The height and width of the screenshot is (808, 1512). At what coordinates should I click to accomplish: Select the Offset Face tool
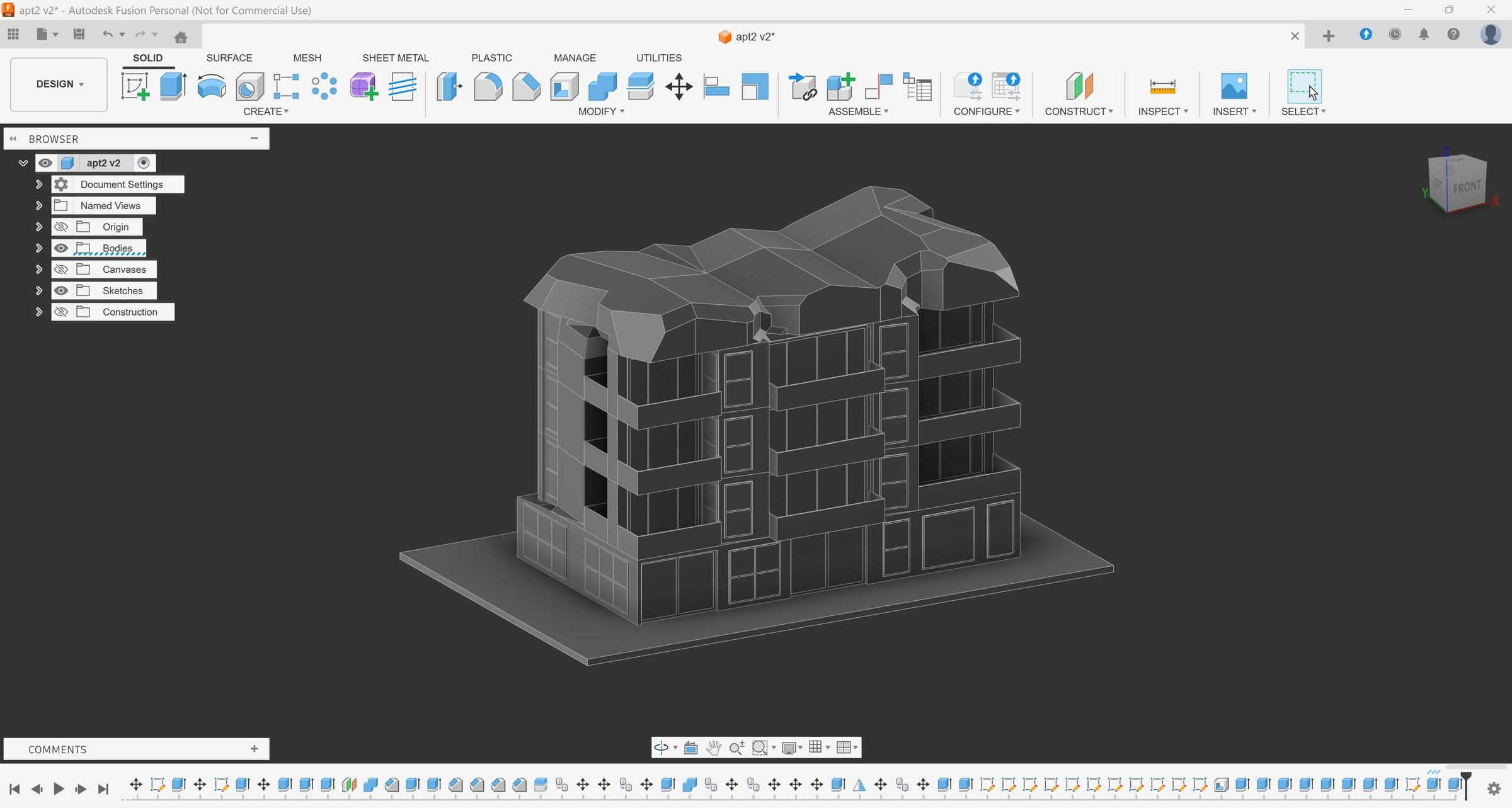click(x=641, y=86)
